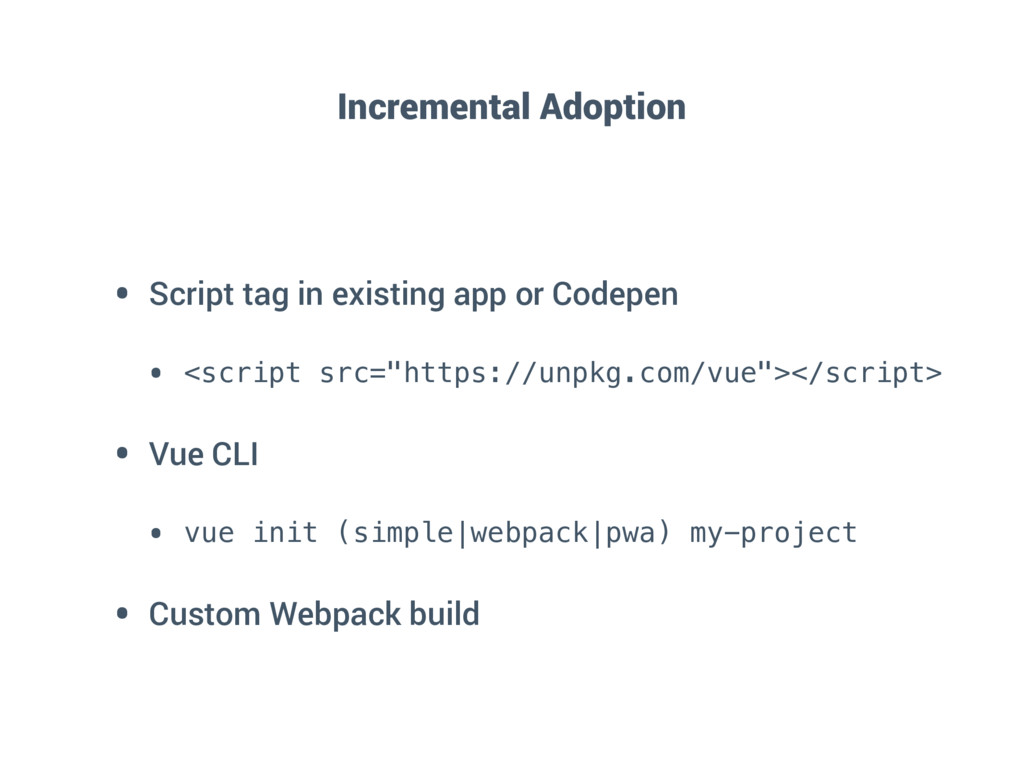This screenshot has width=1024, height=768.
Task: Click the bullet before vue init command
Action: point(155,534)
